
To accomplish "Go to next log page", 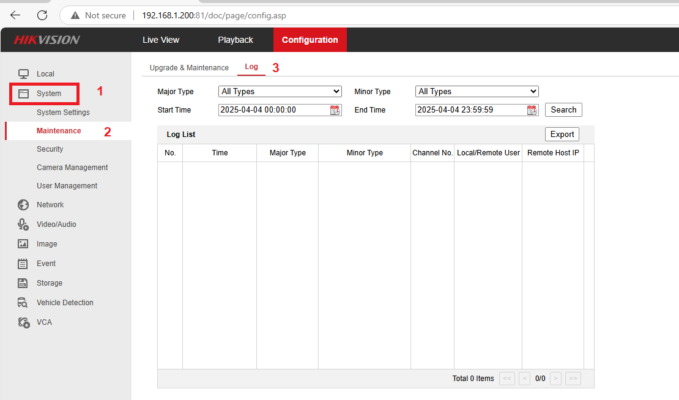I will click(556, 378).
